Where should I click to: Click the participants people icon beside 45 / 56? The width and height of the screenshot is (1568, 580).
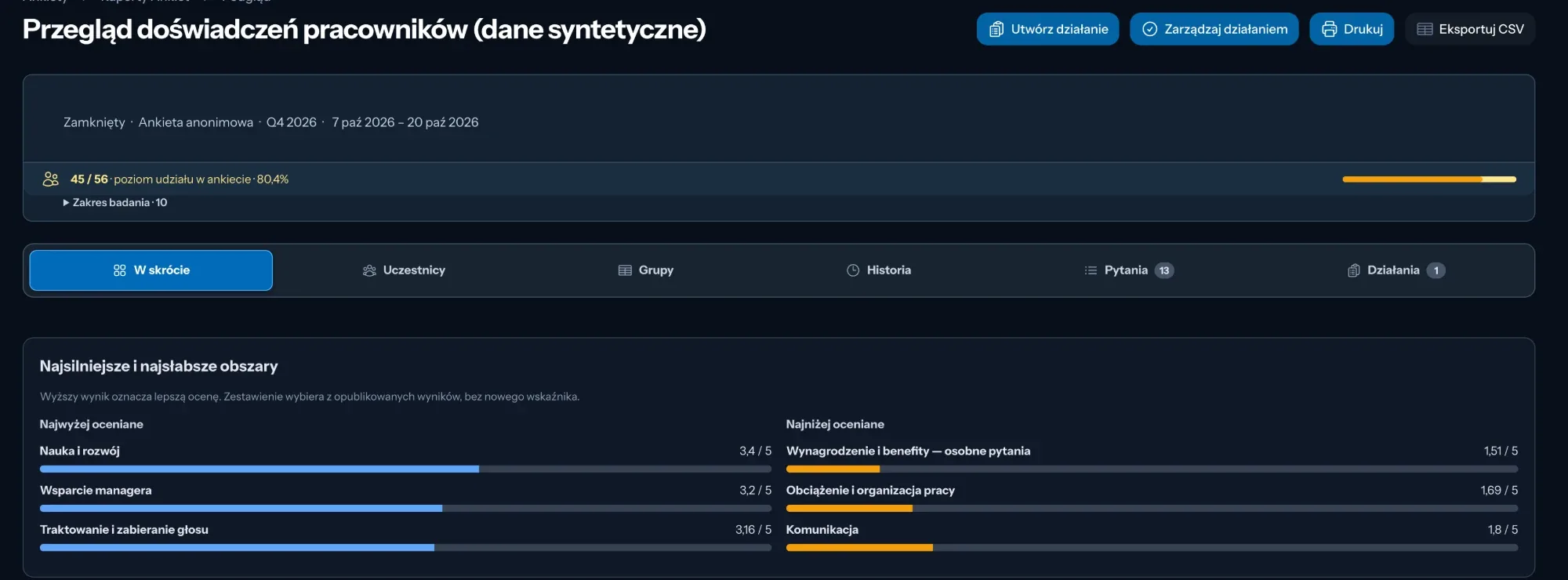click(x=51, y=179)
